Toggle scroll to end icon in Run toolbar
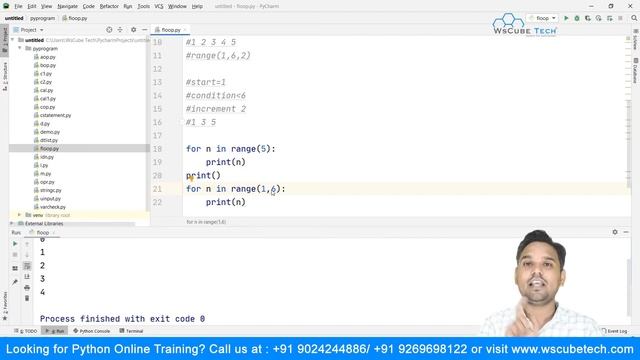Viewport: 640px width, 360px height. pos(27,277)
